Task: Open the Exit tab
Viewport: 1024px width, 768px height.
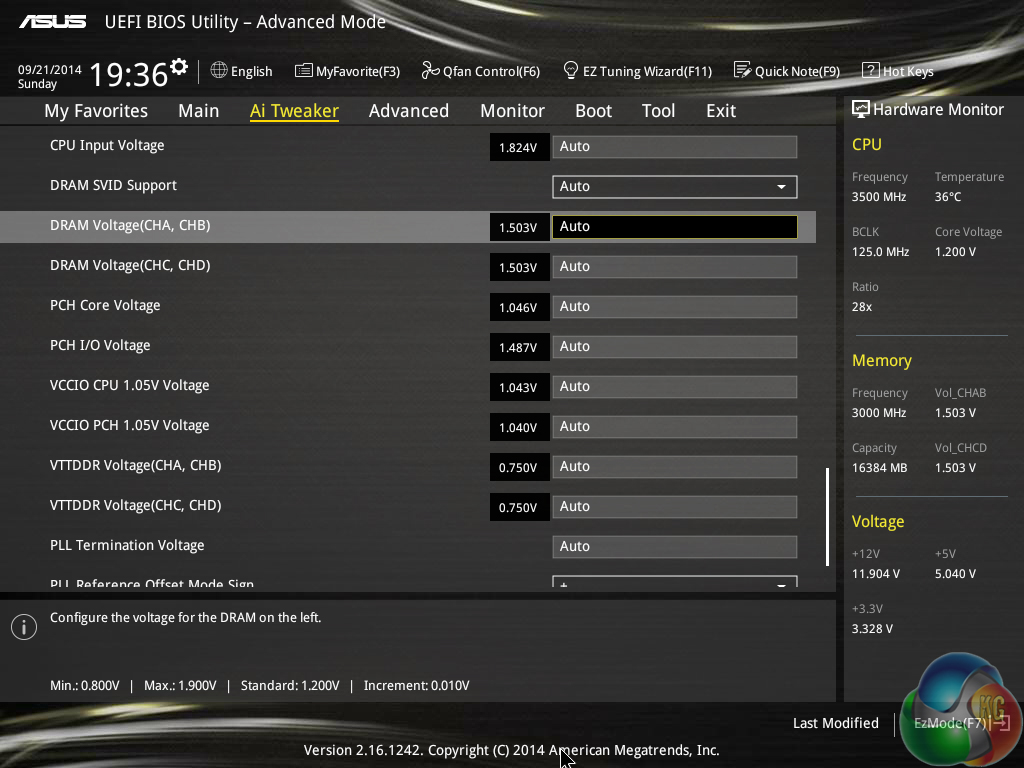Action: [721, 111]
